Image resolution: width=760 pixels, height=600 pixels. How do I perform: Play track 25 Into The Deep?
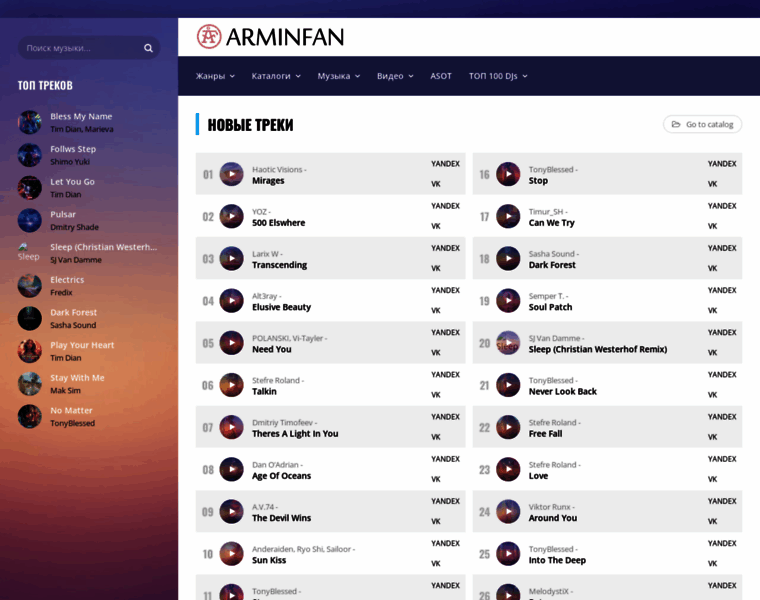coord(508,553)
